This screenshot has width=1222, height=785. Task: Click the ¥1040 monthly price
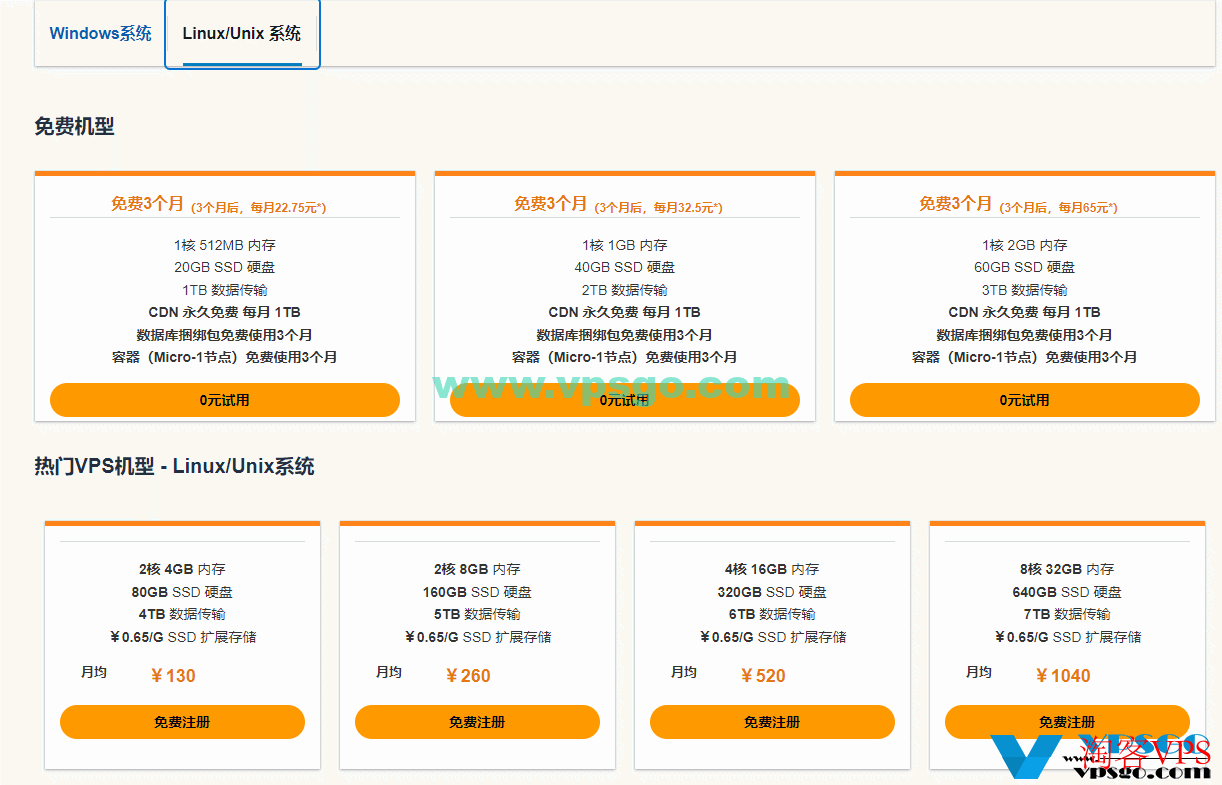1063,676
